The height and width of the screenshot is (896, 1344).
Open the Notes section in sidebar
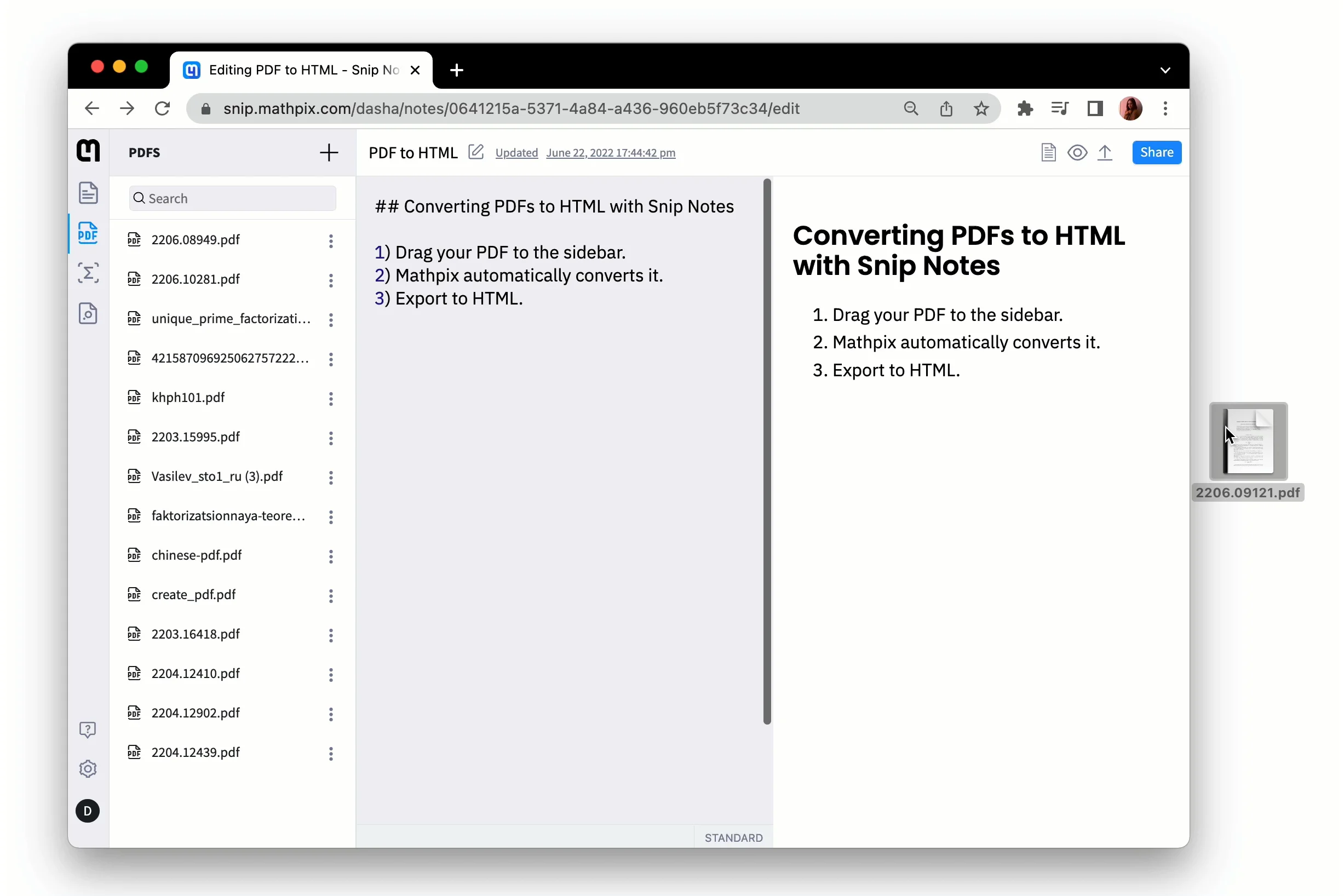tap(88, 193)
